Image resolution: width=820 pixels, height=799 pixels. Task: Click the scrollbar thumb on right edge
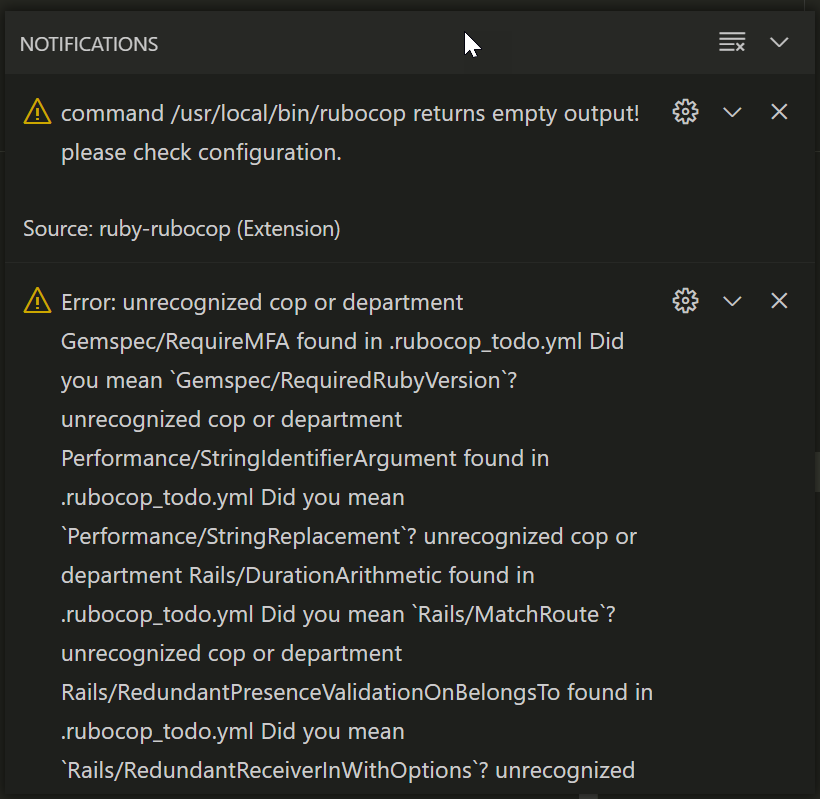817,472
